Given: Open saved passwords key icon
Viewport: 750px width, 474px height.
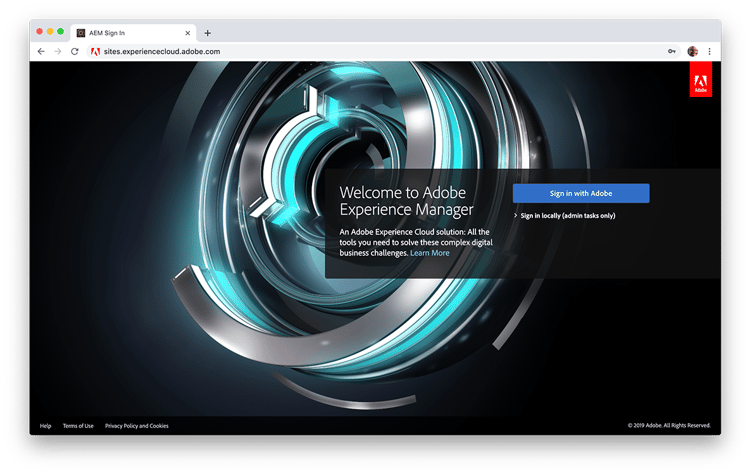Looking at the screenshot, I should [672, 51].
